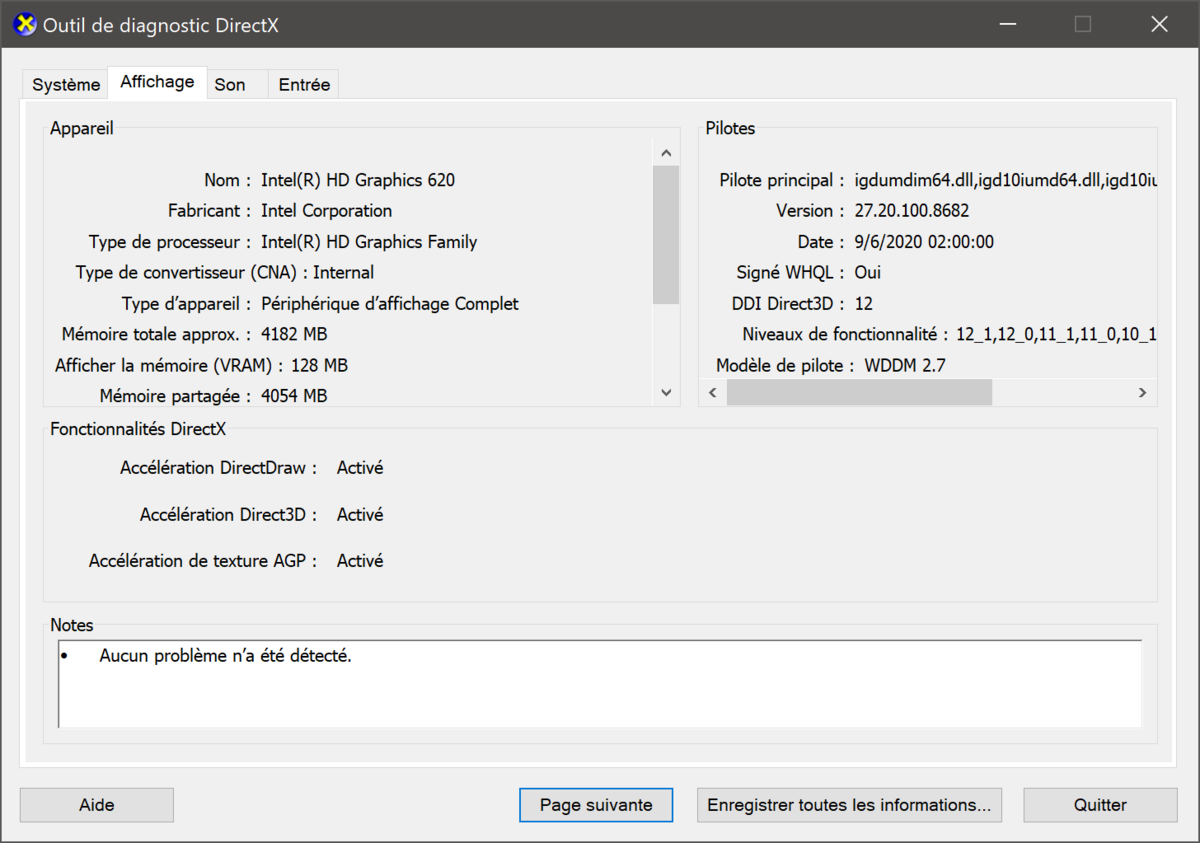
Task: Click the igdumdim64.dll driver value
Action: (1005, 180)
